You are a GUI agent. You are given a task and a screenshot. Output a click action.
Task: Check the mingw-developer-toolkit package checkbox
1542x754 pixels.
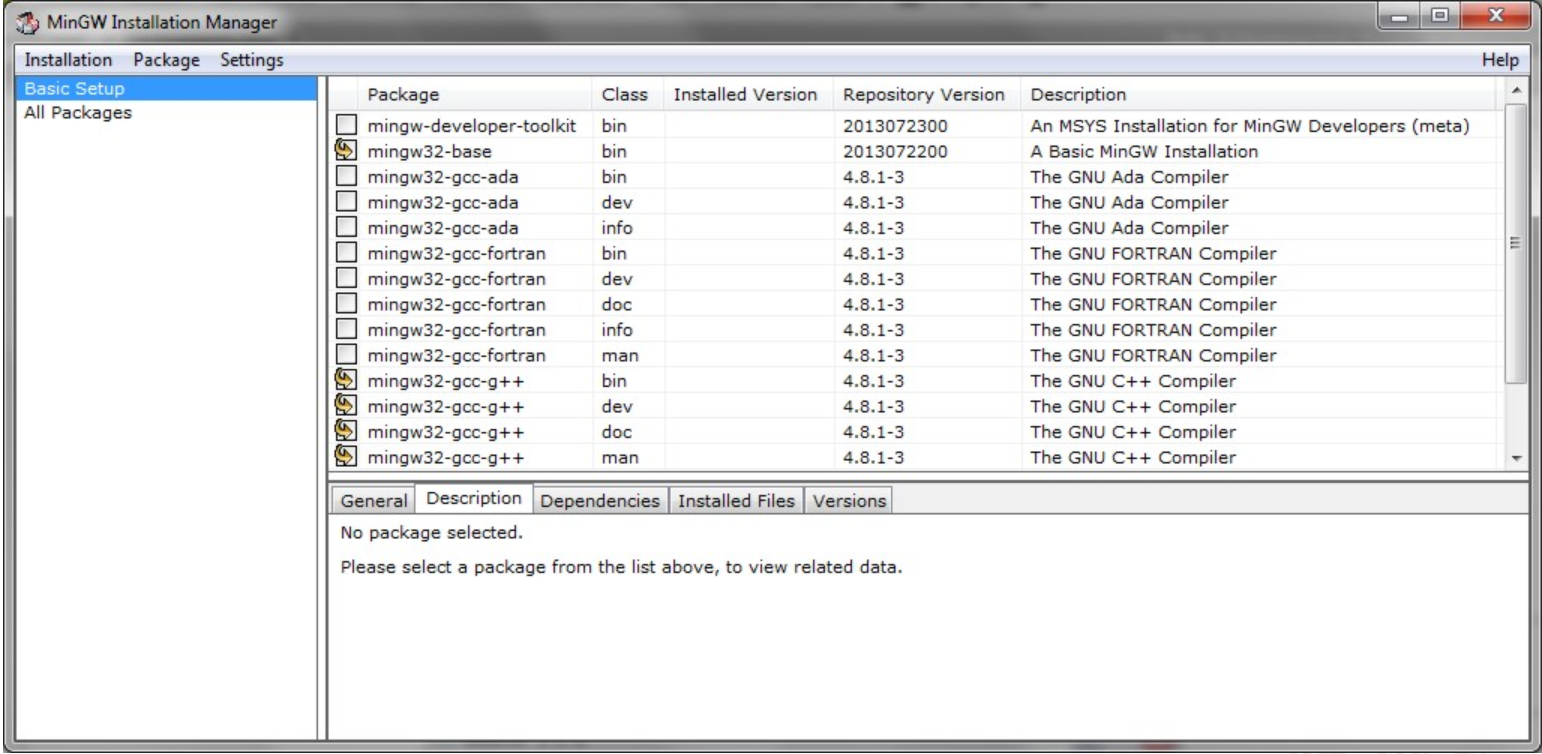tap(347, 126)
